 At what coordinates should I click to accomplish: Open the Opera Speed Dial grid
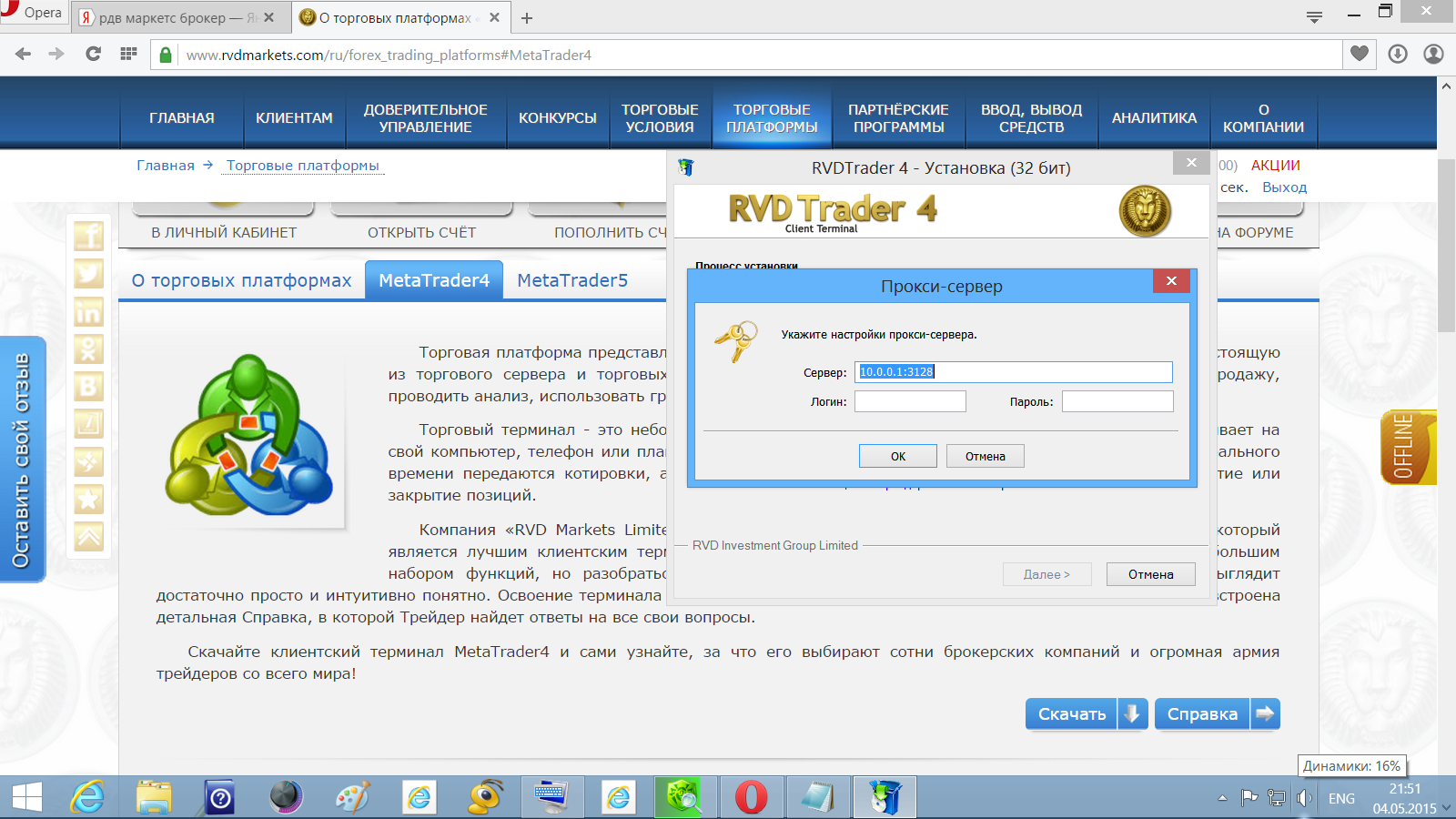pos(128,55)
